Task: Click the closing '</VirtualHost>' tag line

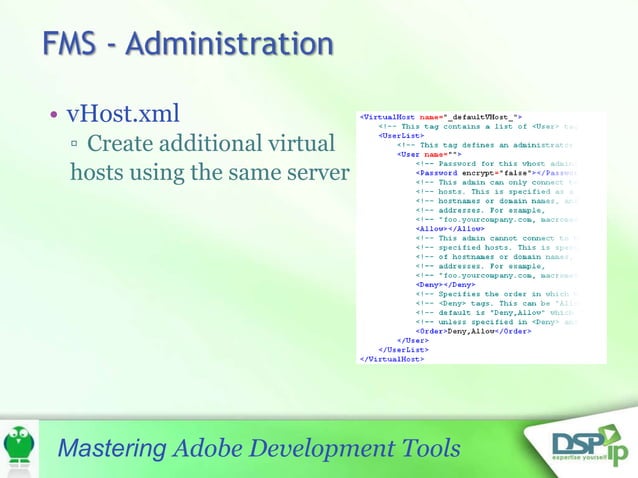Action: point(392,359)
